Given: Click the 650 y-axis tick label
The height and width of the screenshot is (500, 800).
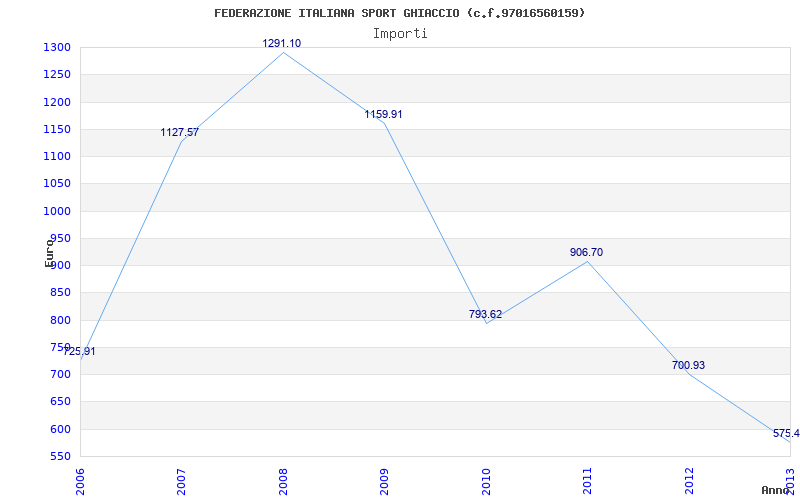Looking at the screenshot, I should click(x=61, y=402).
